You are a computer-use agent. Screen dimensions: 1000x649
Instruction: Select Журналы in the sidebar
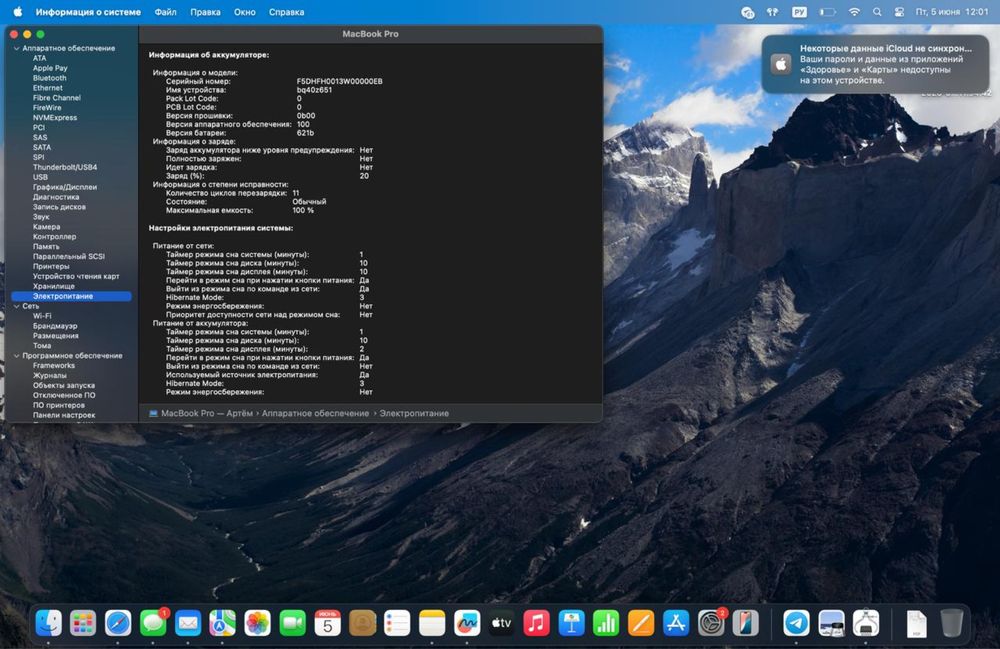tap(50, 376)
